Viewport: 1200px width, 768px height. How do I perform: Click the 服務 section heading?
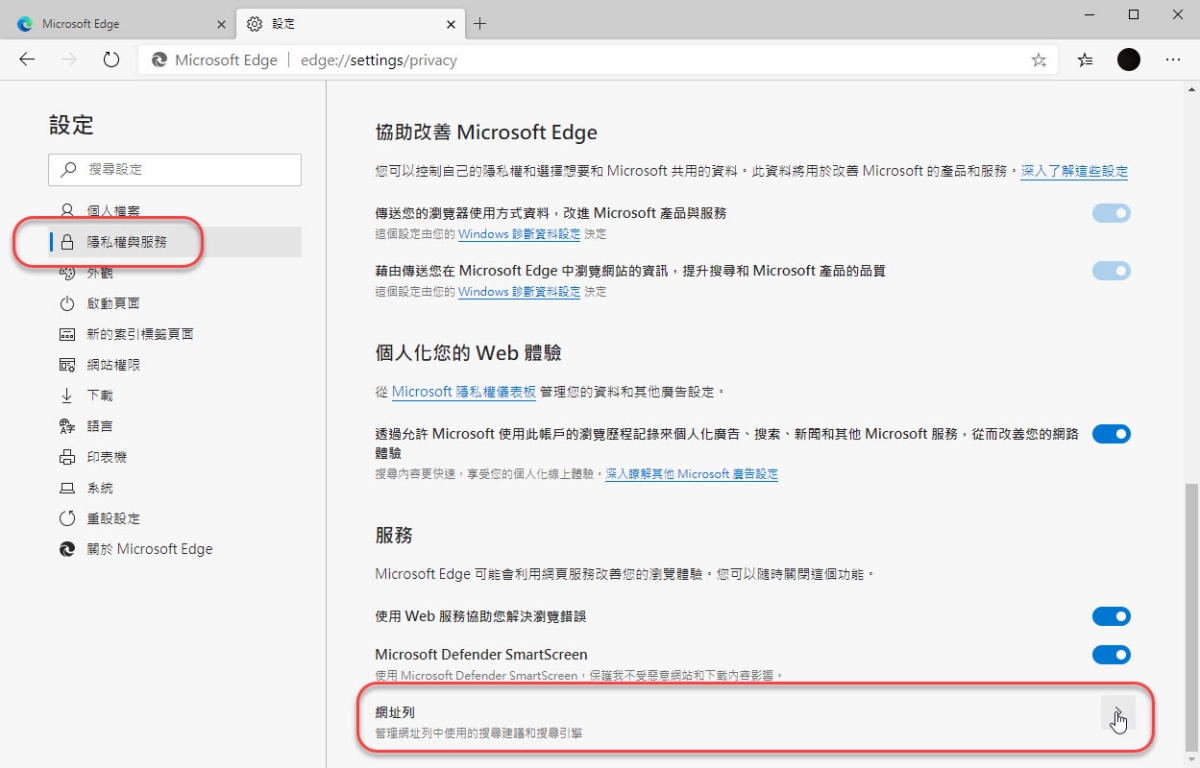[394, 535]
